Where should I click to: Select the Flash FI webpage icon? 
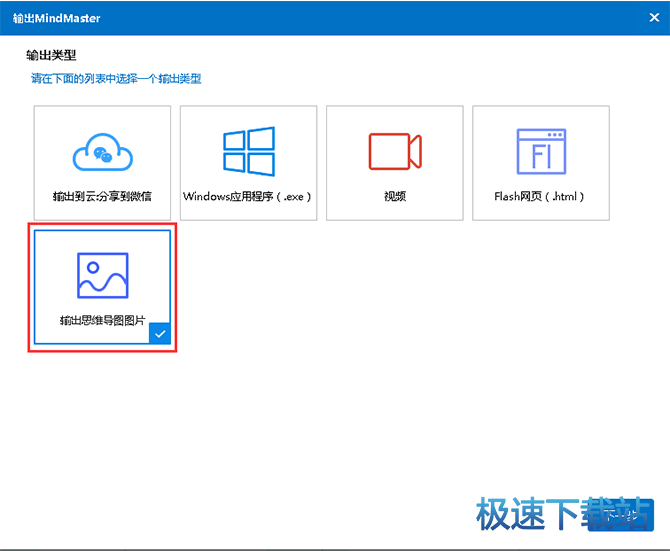541,151
